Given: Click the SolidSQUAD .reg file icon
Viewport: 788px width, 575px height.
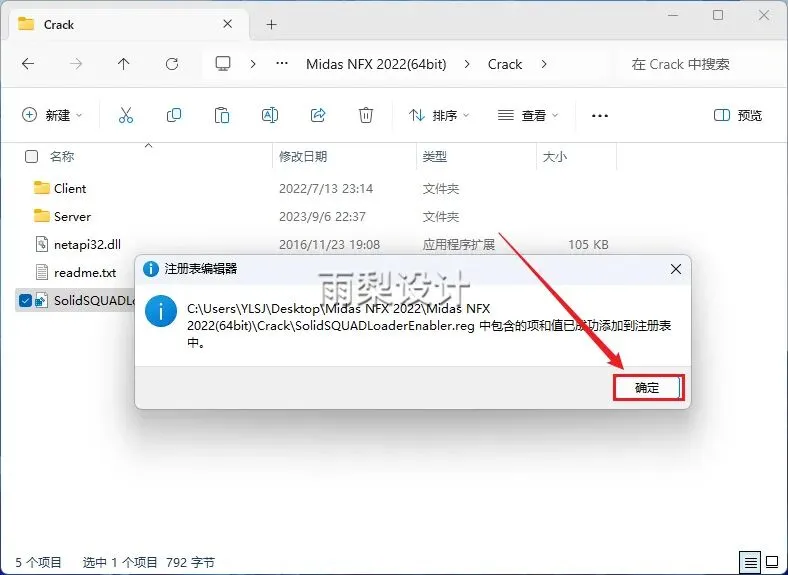Looking at the screenshot, I should (x=41, y=301).
